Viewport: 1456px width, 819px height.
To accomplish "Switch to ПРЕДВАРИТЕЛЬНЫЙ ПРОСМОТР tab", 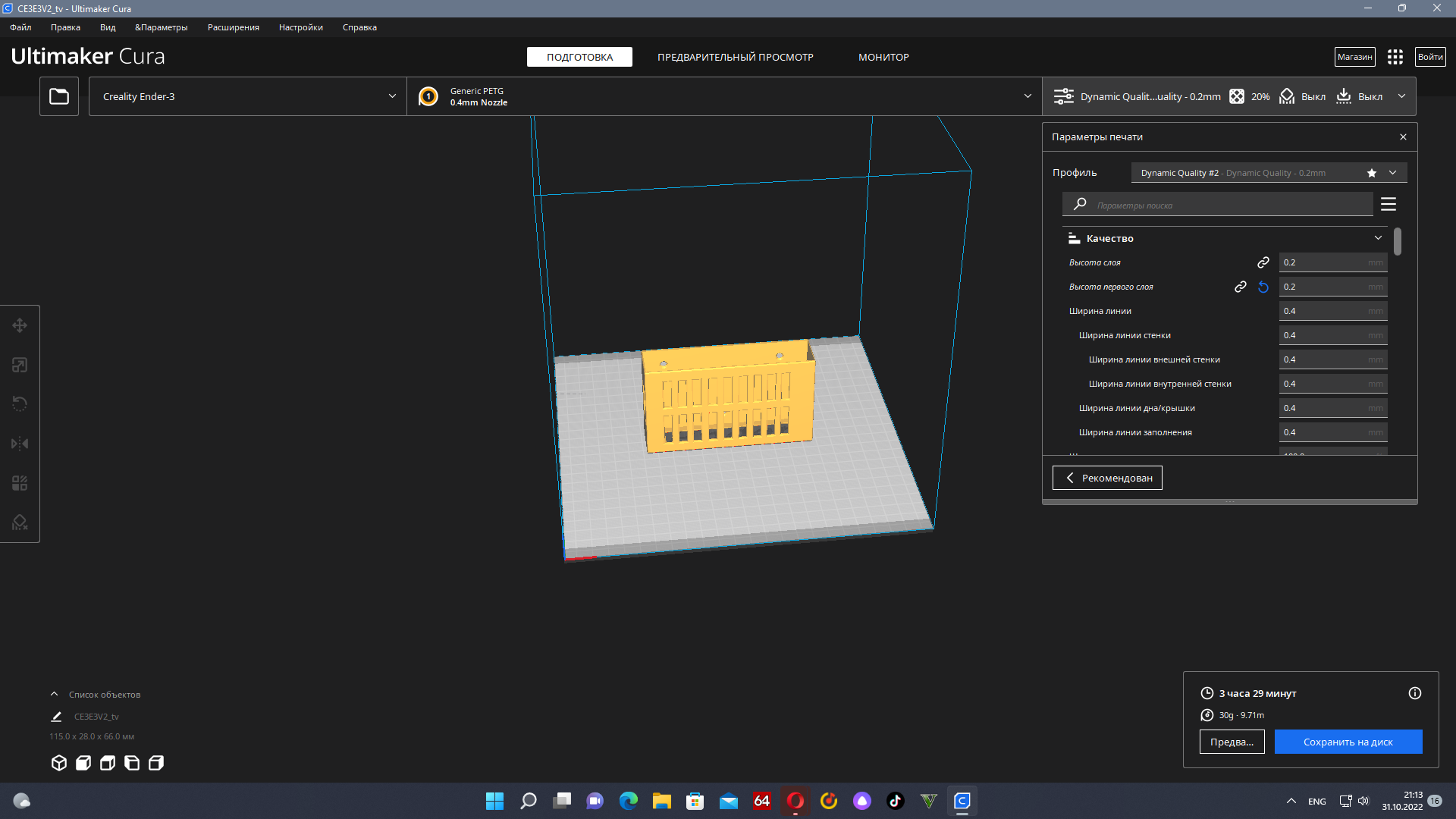I will [x=735, y=57].
